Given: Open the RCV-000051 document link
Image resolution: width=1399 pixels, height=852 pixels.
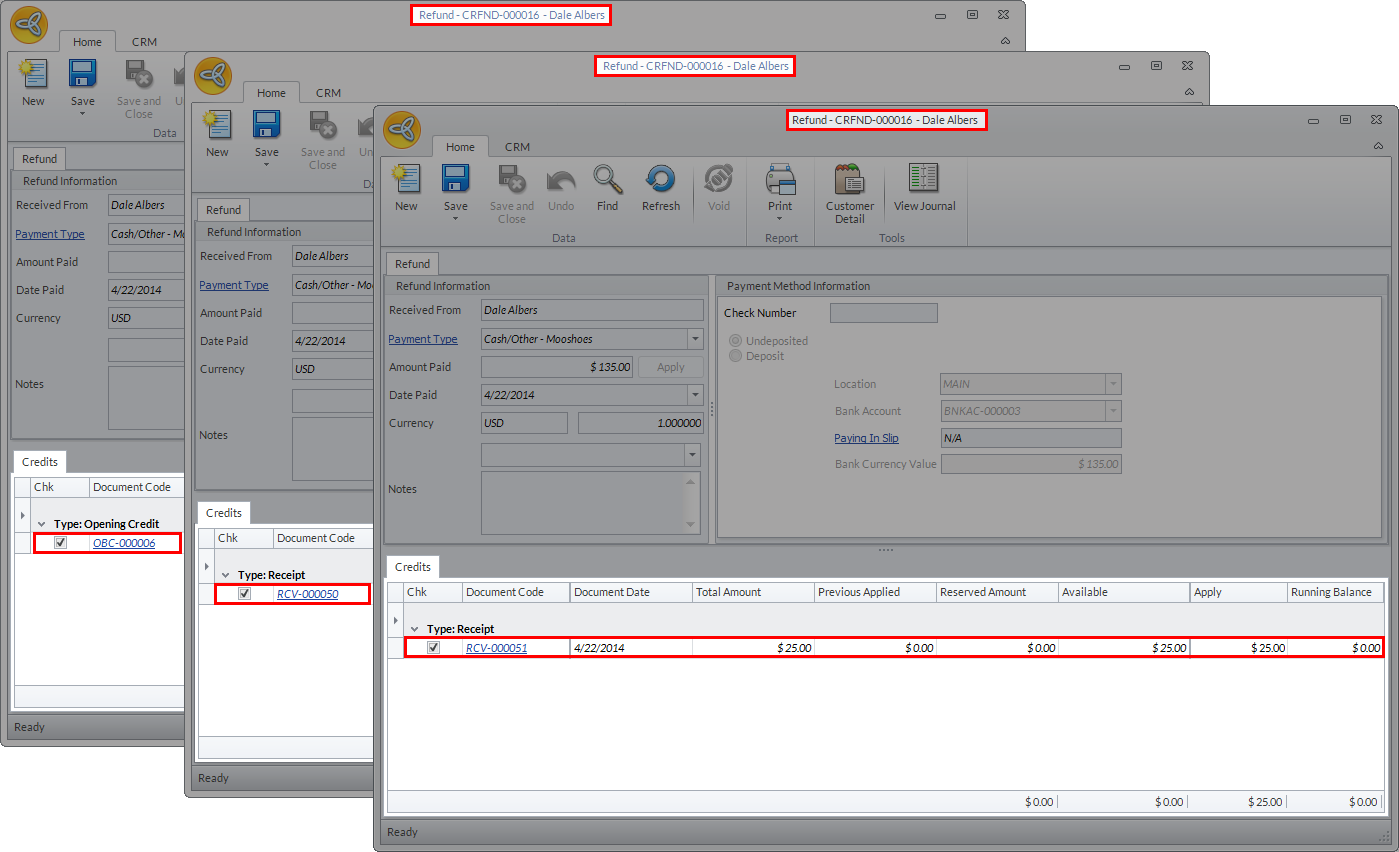Looking at the screenshot, I should pos(496,648).
